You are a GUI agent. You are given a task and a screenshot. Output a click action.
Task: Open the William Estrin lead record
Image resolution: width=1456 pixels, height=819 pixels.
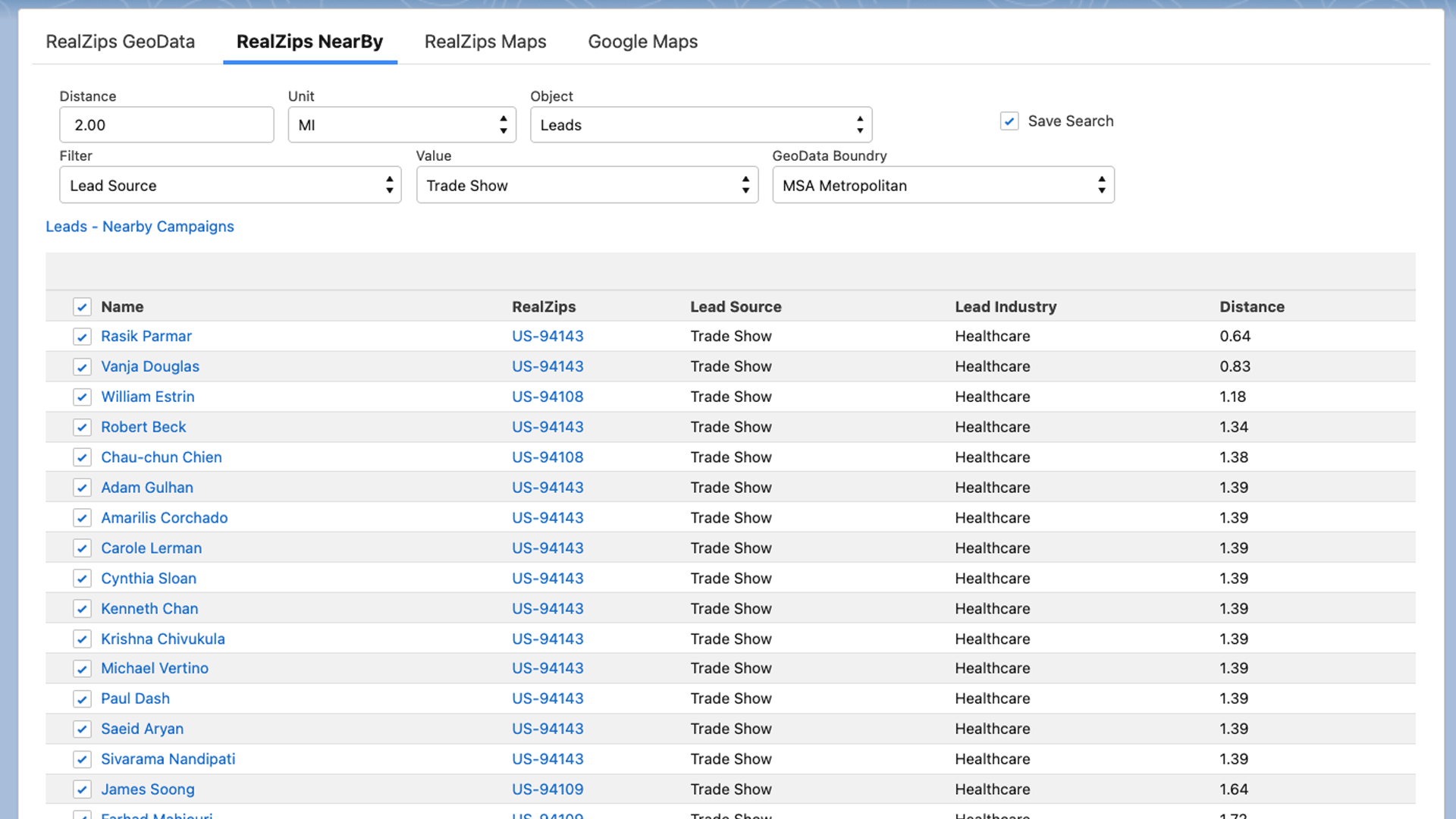[x=148, y=397]
